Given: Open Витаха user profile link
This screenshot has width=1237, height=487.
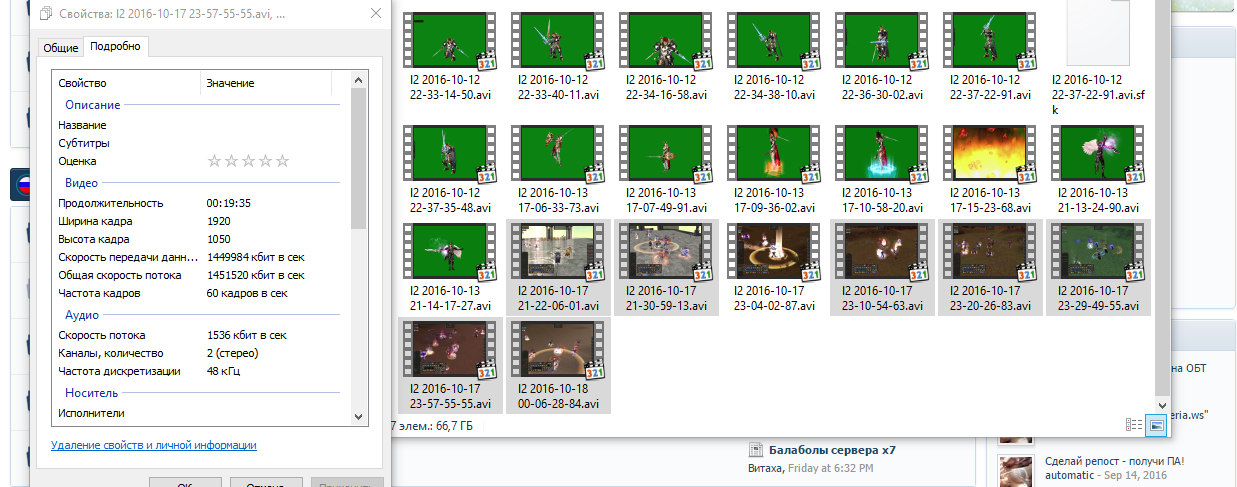Looking at the screenshot, I should coord(766,468).
